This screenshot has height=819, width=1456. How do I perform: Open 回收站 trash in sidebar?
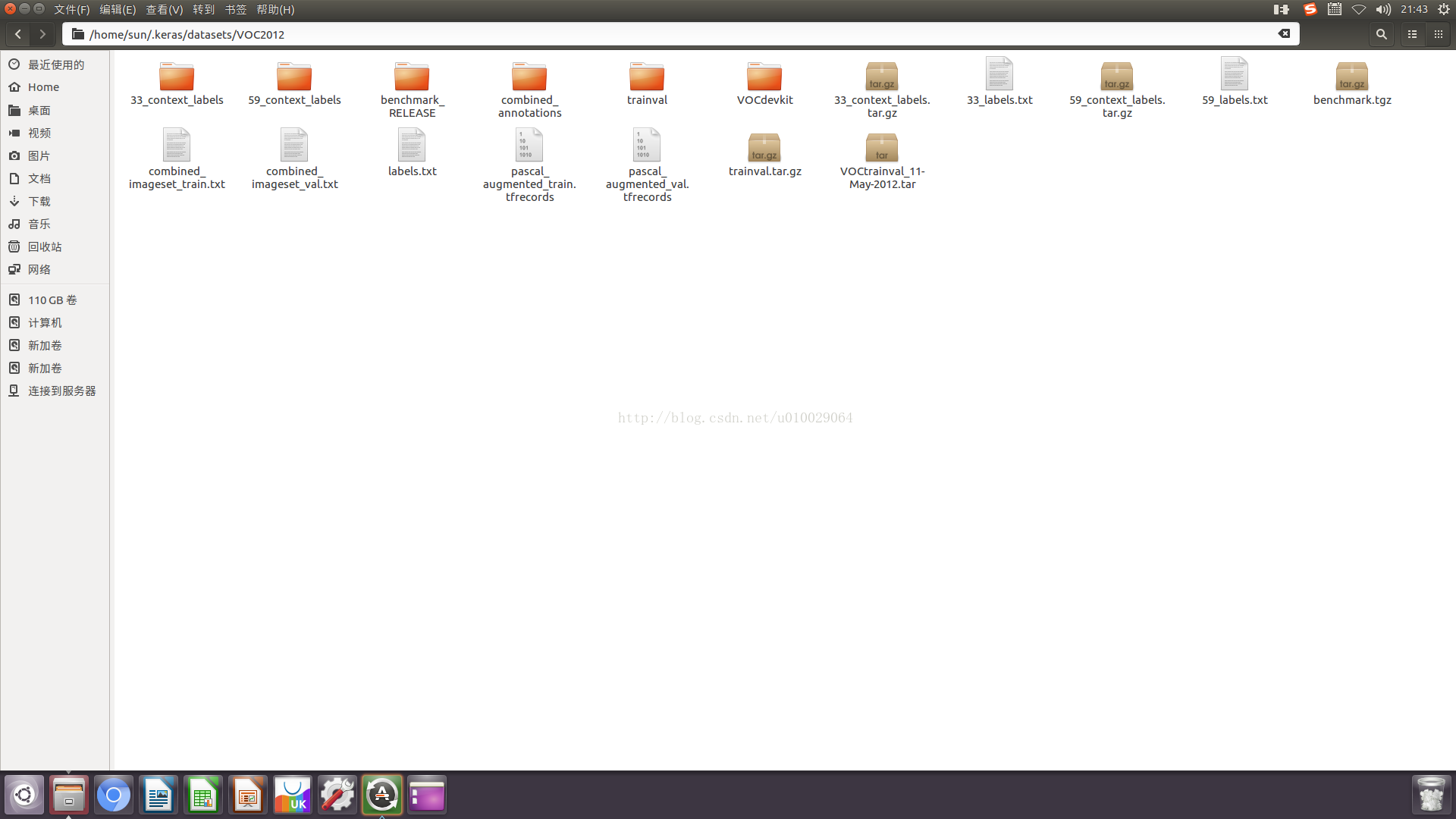(x=55, y=246)
